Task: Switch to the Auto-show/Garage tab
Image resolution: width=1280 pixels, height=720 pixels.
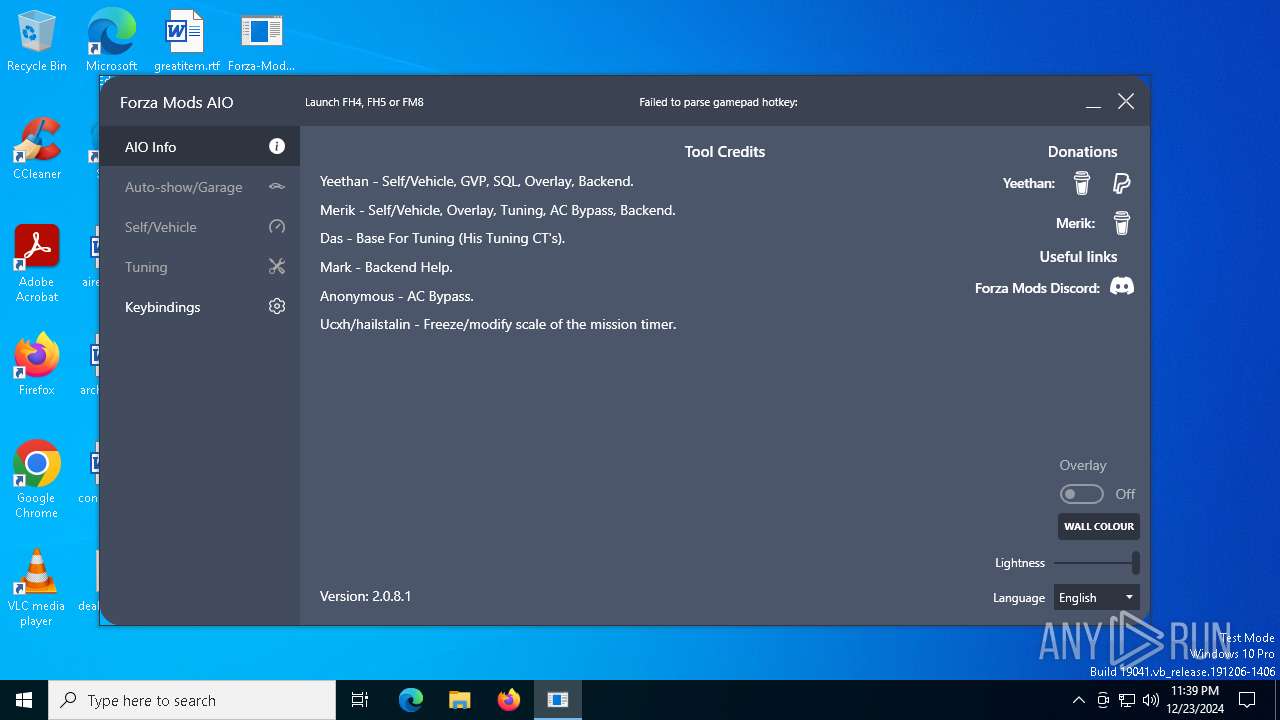Action: point(200,187)
